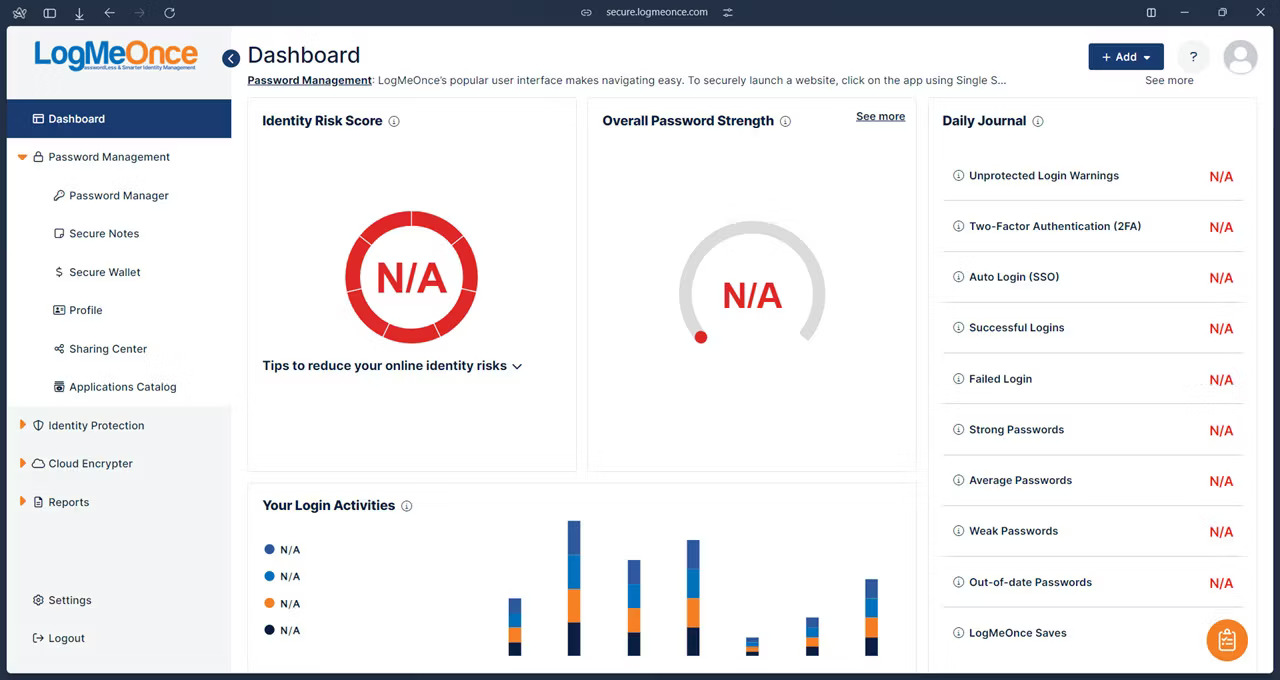Screen dimensions: 1280x680
Task: Select Secure Notes in the sidebar
Action: [103, 233]
